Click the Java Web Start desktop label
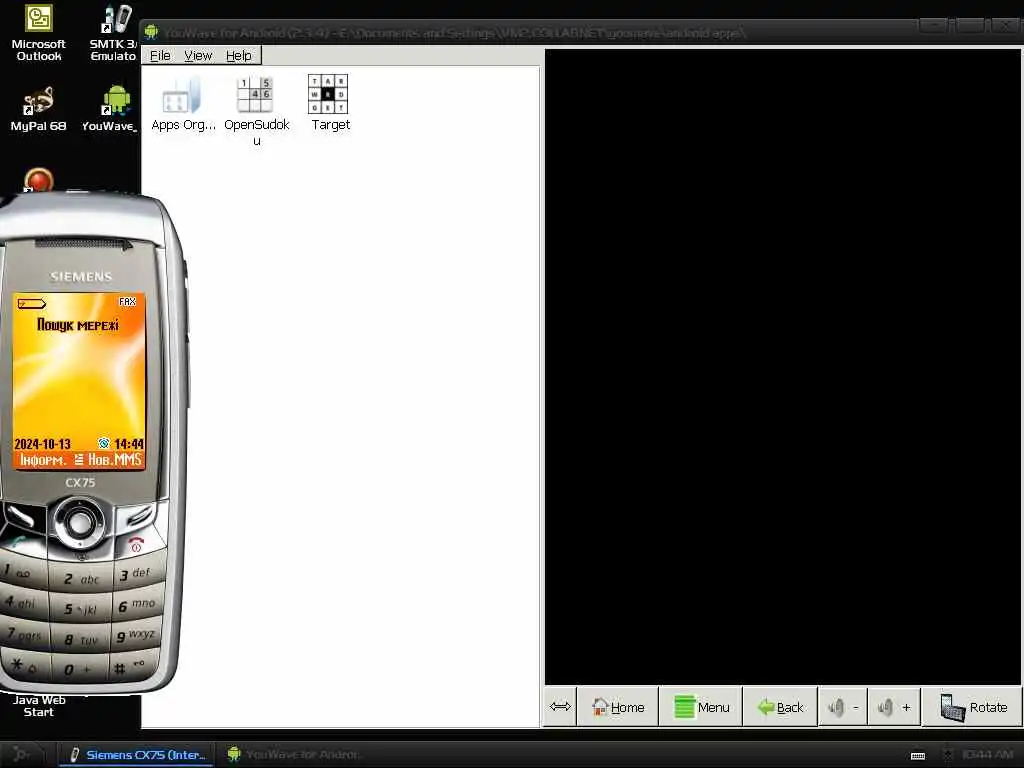Image resolution: width=1024 pixels, height=768 pixels. tap(39, 706)
